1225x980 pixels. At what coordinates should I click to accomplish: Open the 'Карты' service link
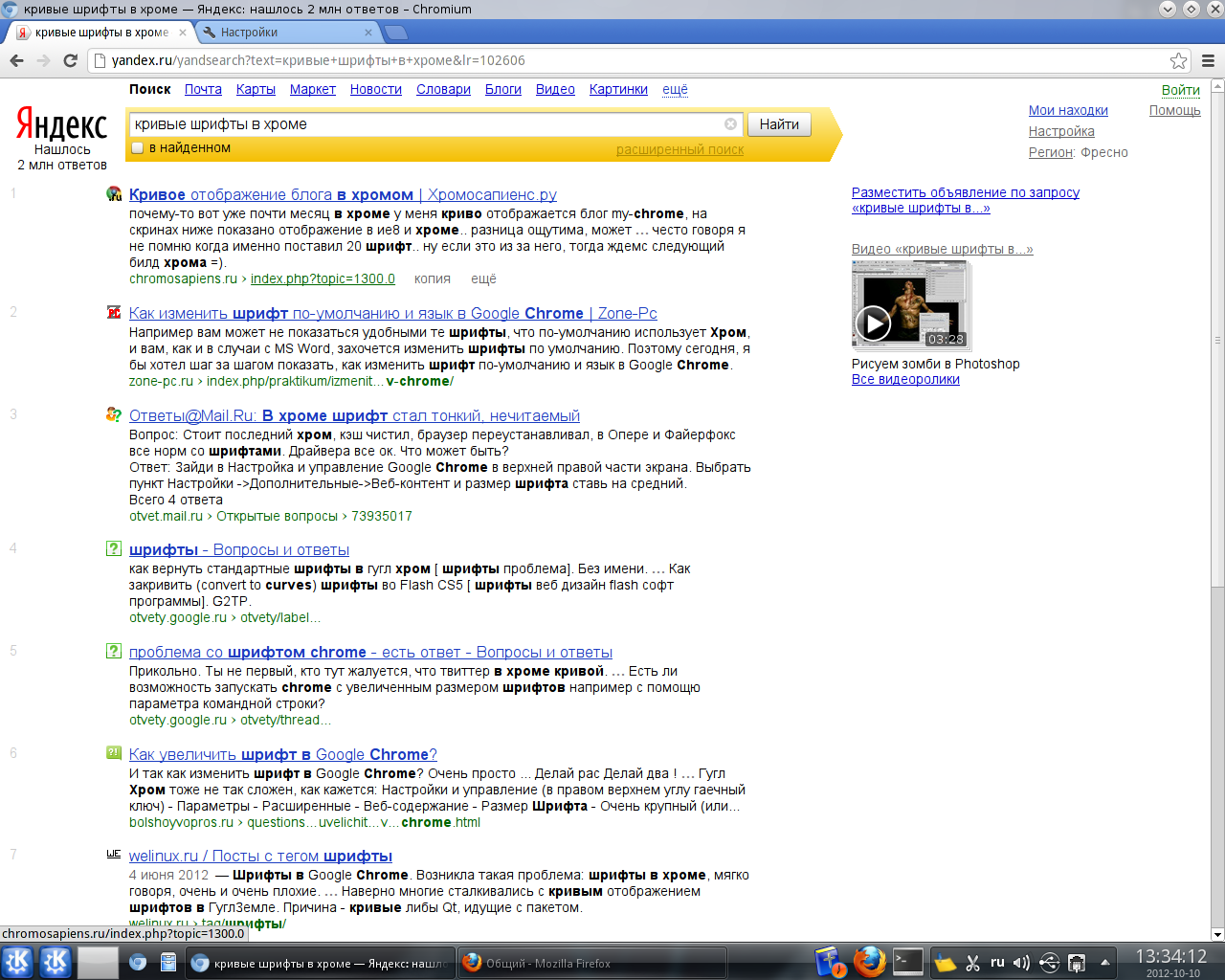256,89
